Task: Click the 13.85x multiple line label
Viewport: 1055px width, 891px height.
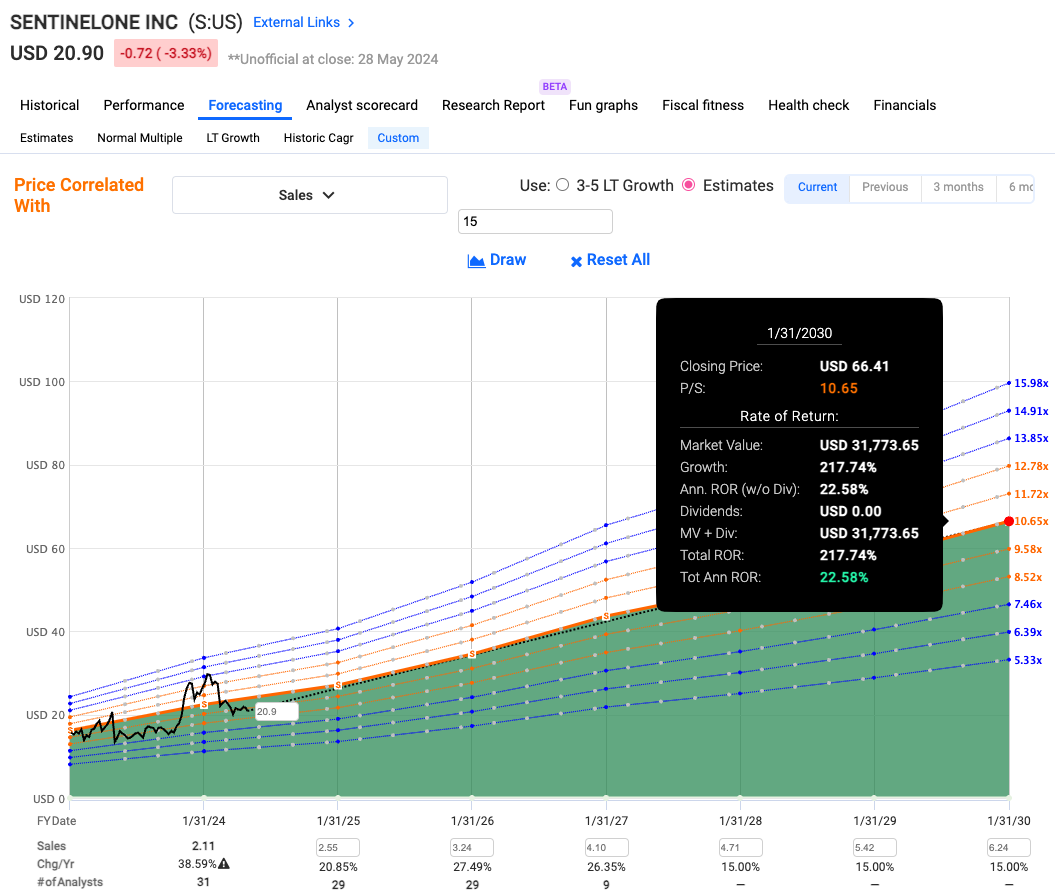Action: pos(1031,438)
